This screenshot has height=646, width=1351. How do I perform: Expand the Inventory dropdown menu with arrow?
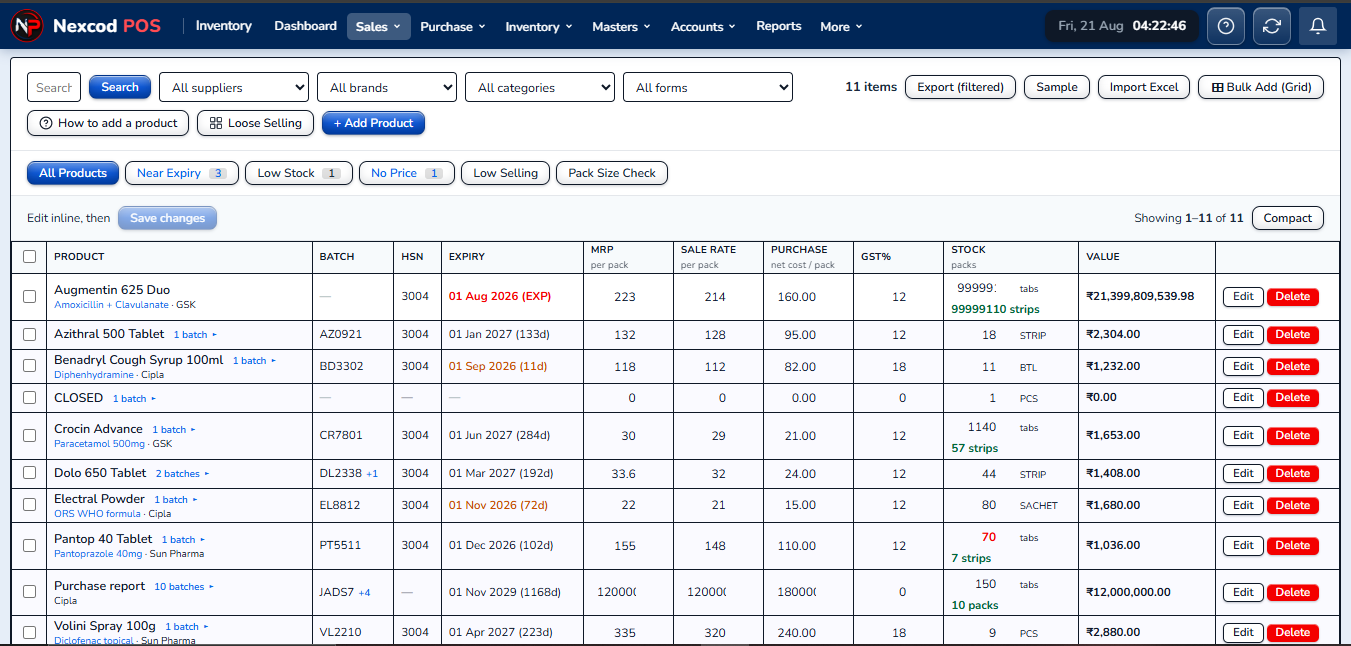(x=539, y=26)
